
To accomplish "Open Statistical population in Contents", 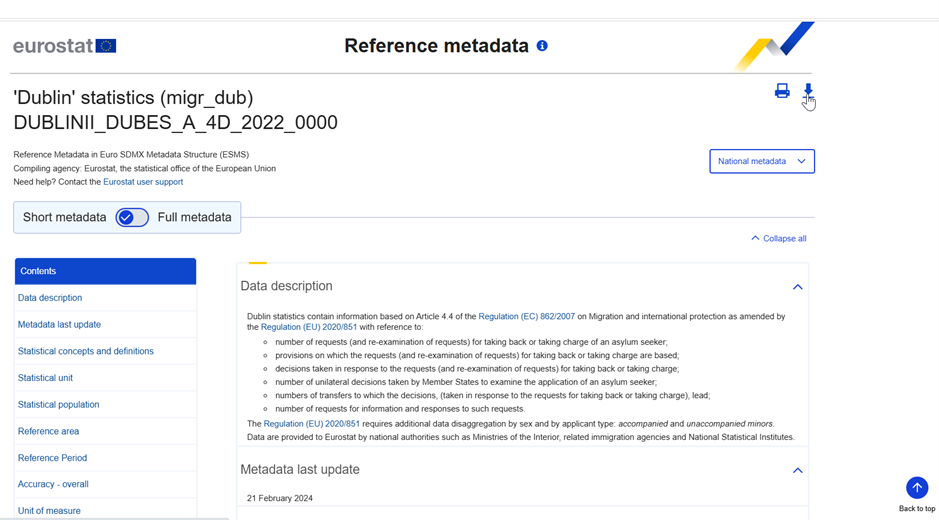I will point(58,404).
